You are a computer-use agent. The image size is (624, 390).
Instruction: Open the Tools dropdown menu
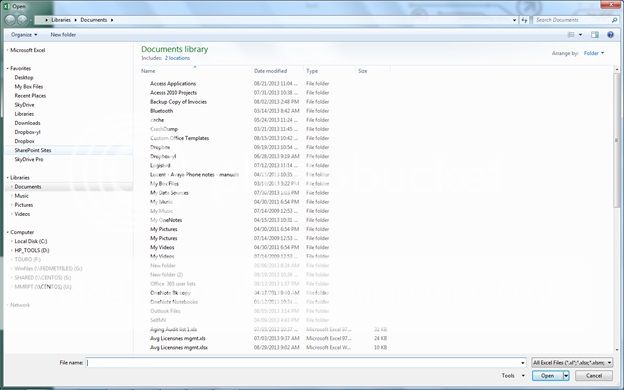click(513, 375)
